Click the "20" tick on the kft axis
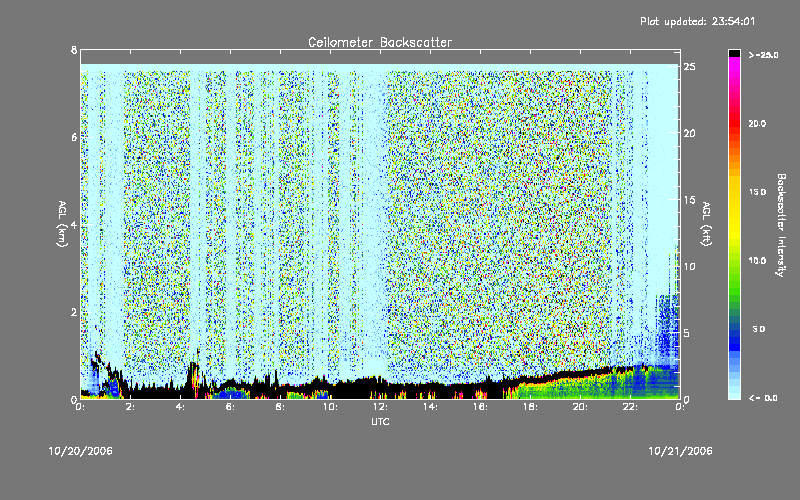 [x=689, y=133]
